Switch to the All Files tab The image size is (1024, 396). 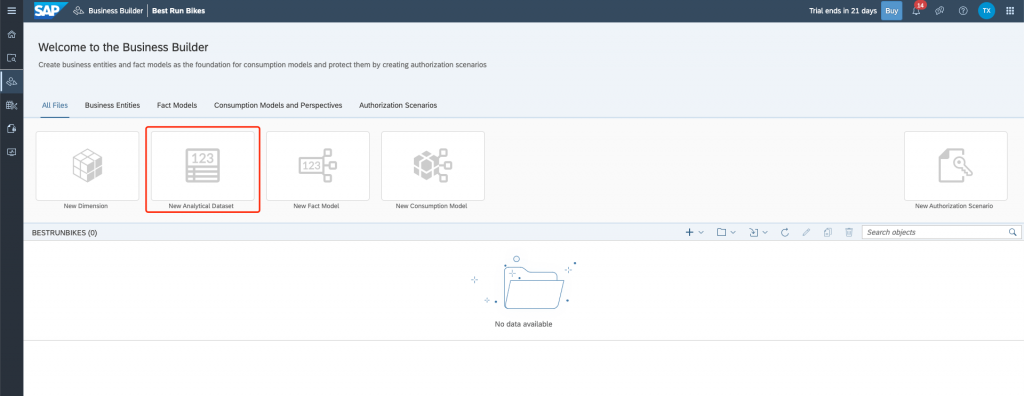[55, 105]
